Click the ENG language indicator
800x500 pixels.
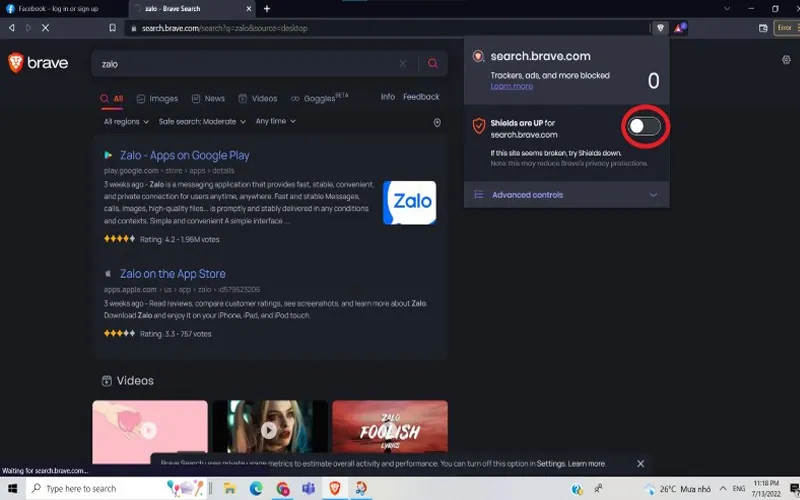coord(739,488)
